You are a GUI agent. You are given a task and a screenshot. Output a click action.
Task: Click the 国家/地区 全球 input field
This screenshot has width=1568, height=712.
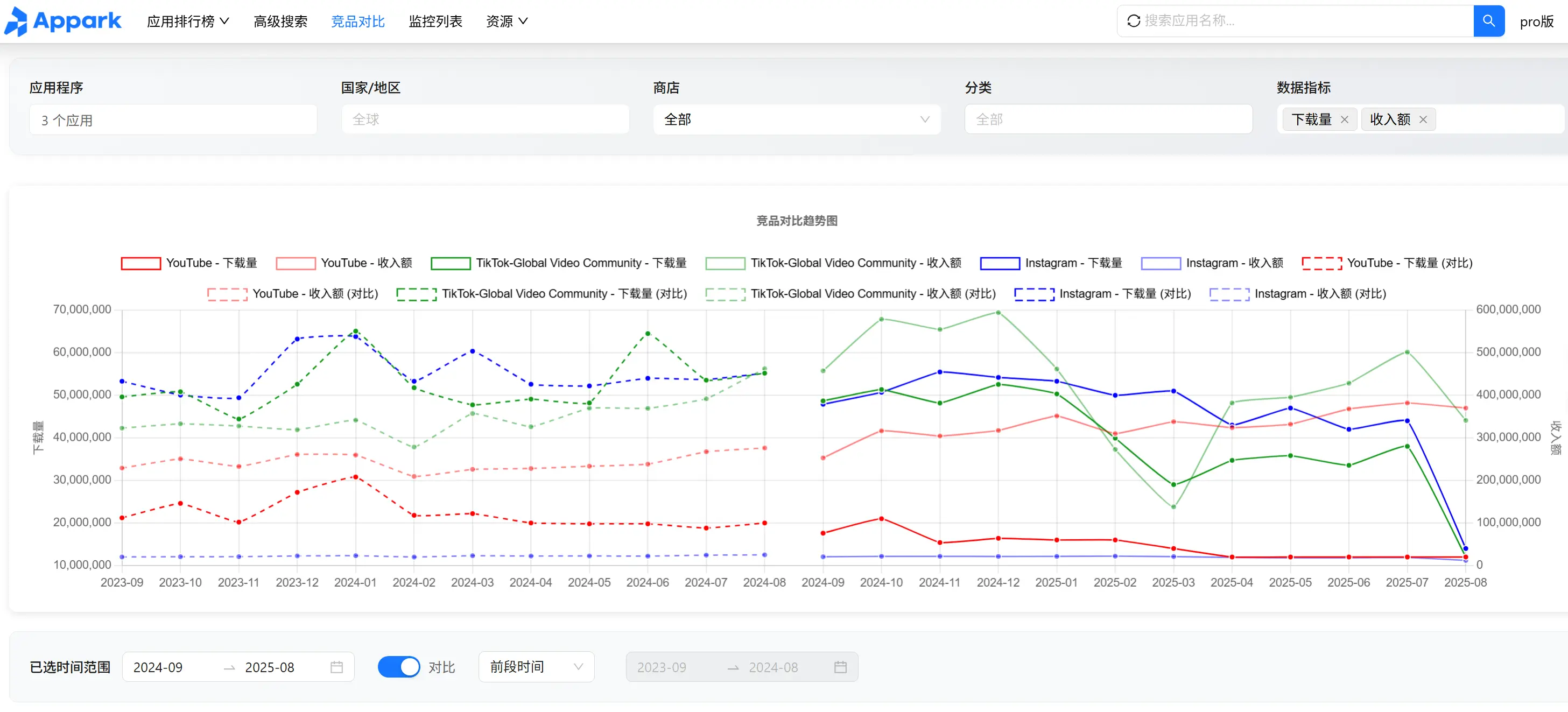[484, 120]
